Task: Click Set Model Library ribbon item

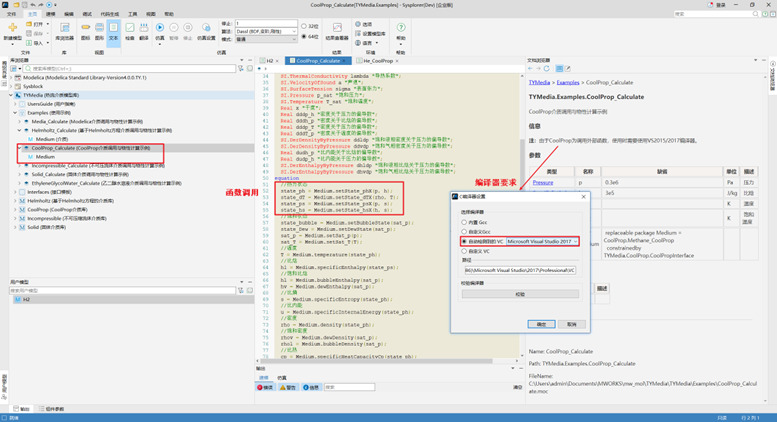Action: [370, 33]
